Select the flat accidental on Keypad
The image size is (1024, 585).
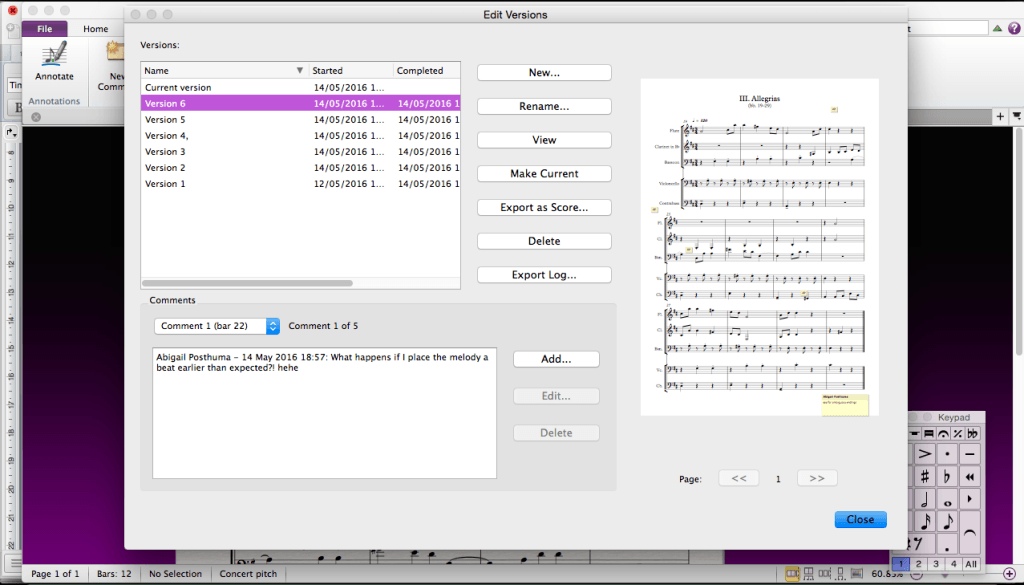[947, 477]
